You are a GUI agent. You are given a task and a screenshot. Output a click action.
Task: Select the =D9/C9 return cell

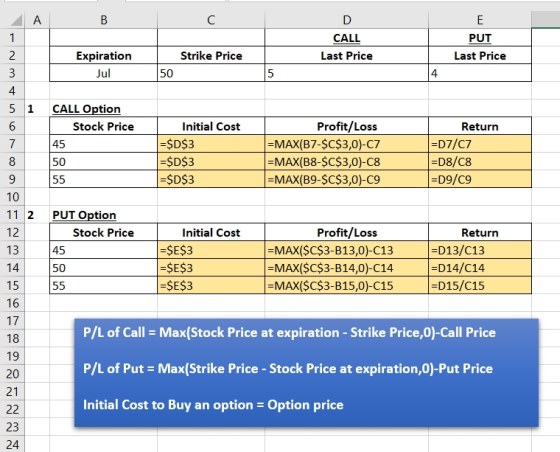click(x=480, y=179)
